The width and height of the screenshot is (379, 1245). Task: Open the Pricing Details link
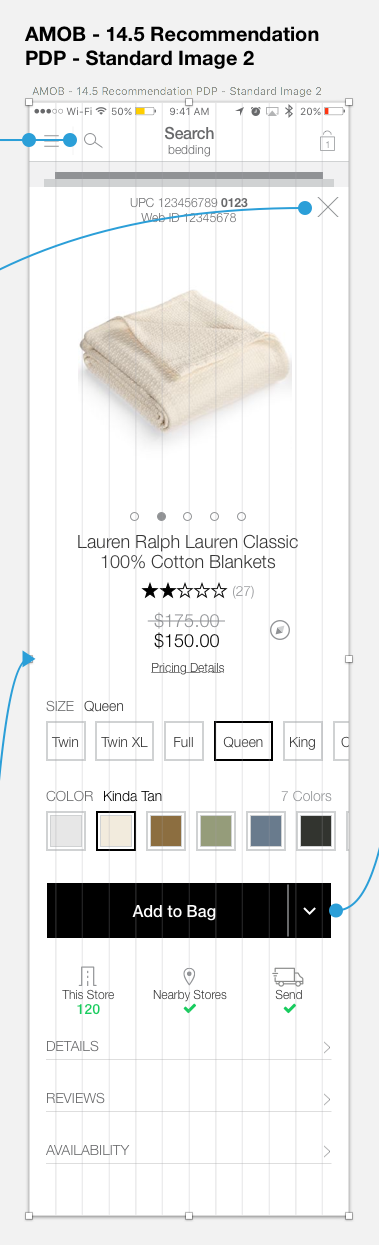tap(188, 668)
